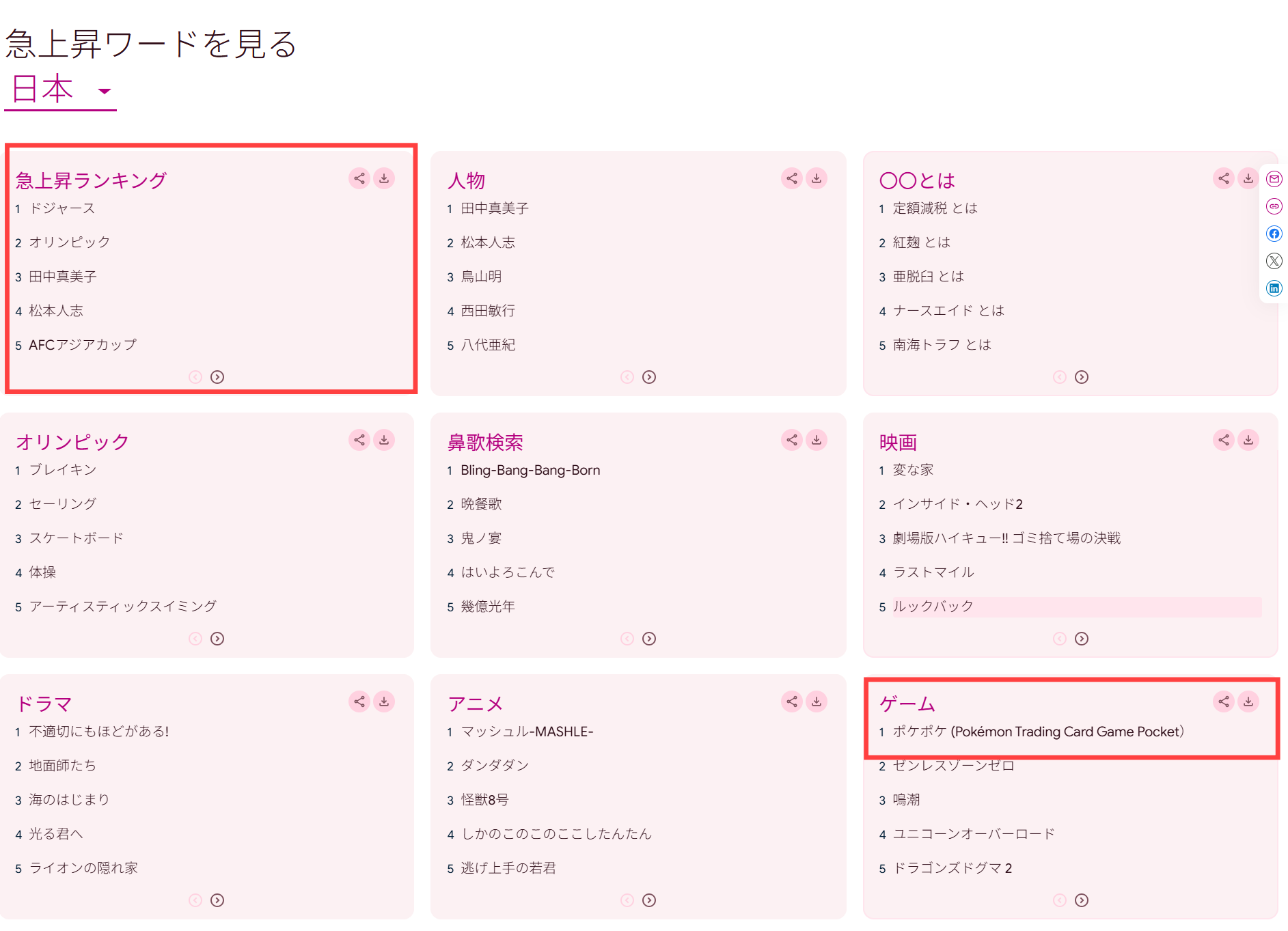
Task: Download the 鼻歌検索 card
Action: 817,440
